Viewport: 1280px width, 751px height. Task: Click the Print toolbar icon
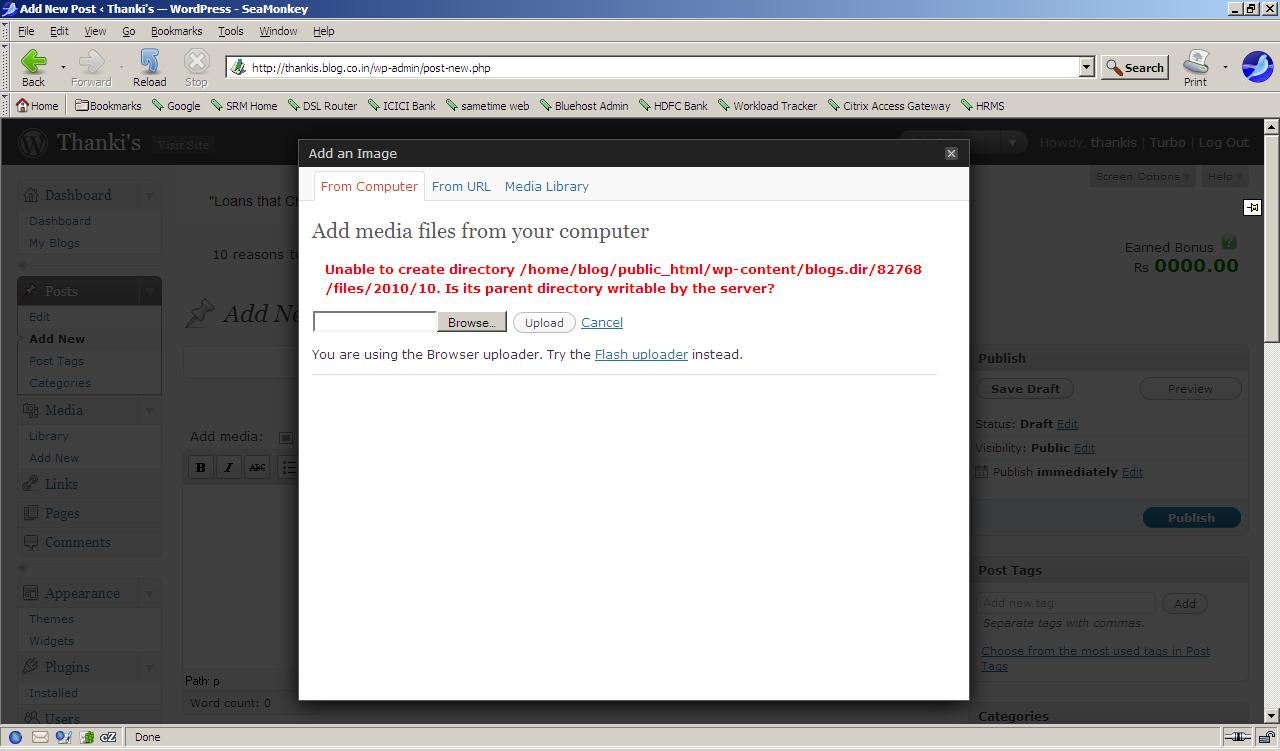tap(1196, 63)
